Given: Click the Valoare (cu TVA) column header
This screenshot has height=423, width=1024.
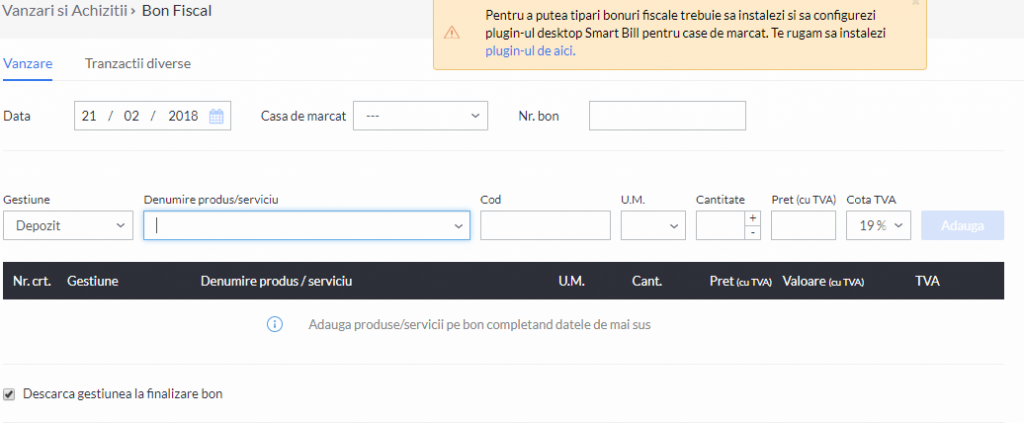Looking at the screenshot, I should tap(823, 282).
